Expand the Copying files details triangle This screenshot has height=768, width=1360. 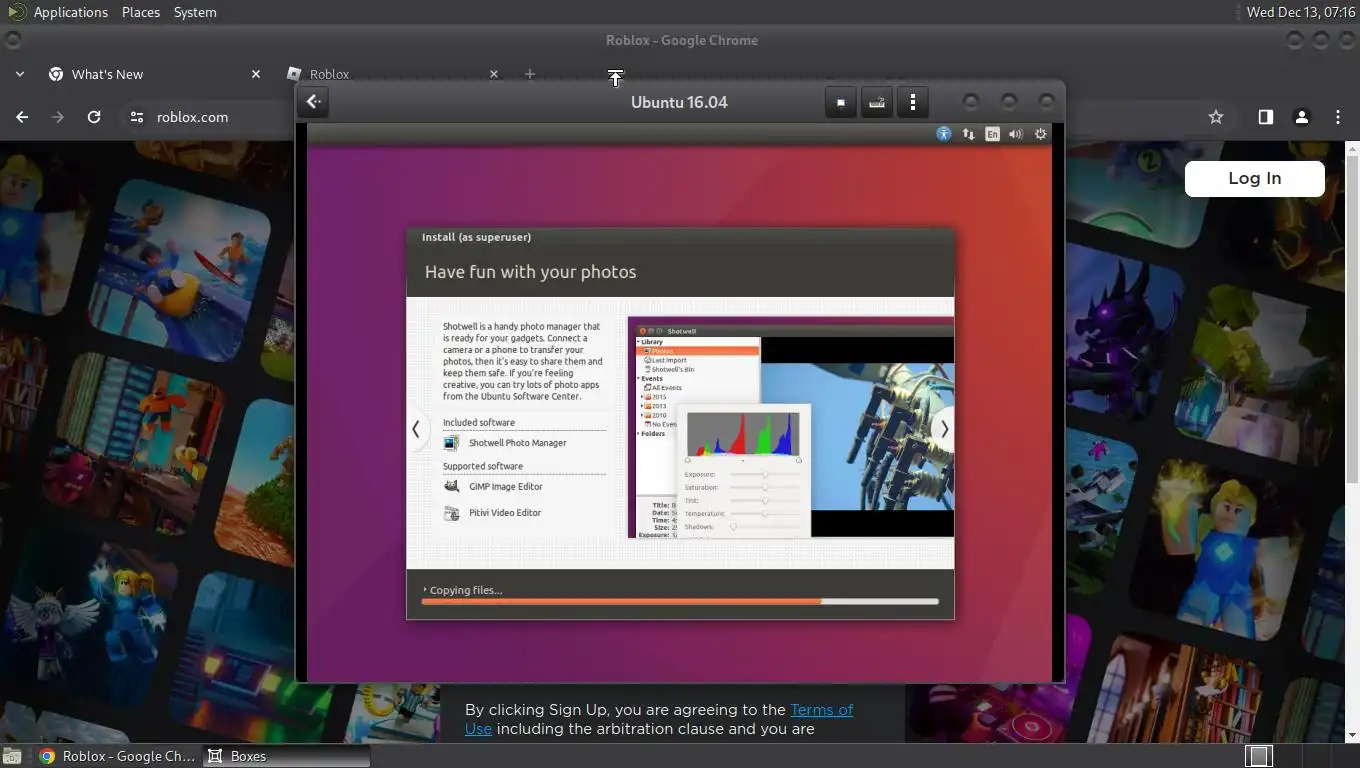click(425, 590)
